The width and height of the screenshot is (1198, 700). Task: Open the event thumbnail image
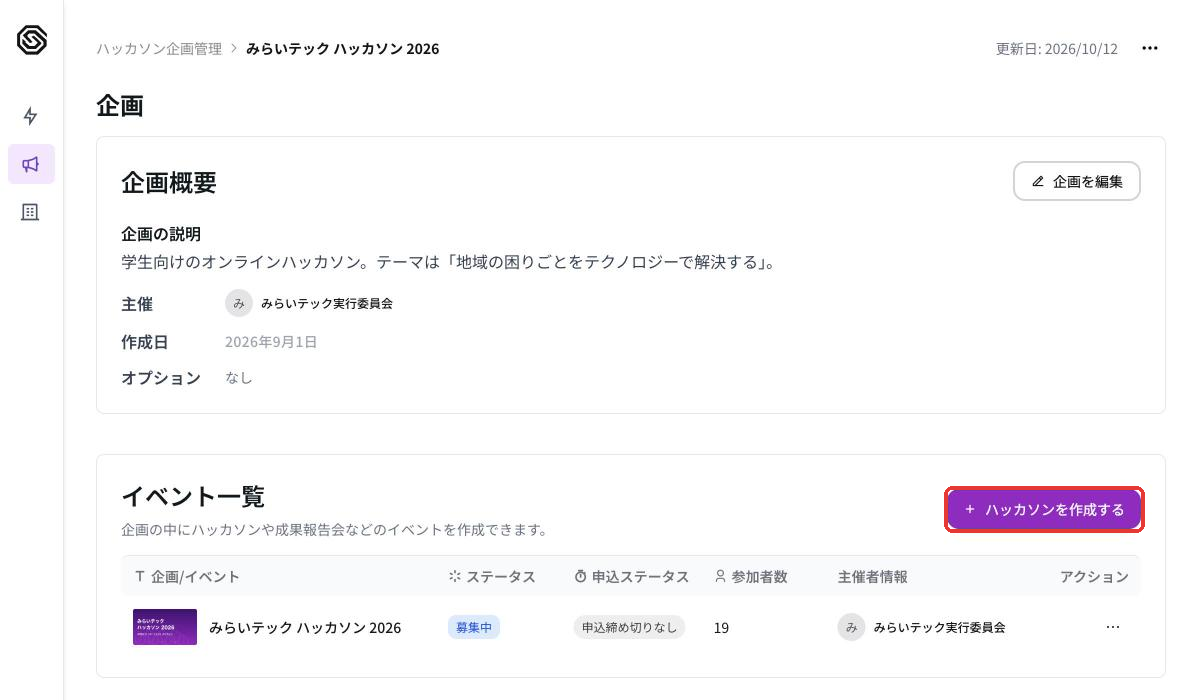click(x=165, y=627)
